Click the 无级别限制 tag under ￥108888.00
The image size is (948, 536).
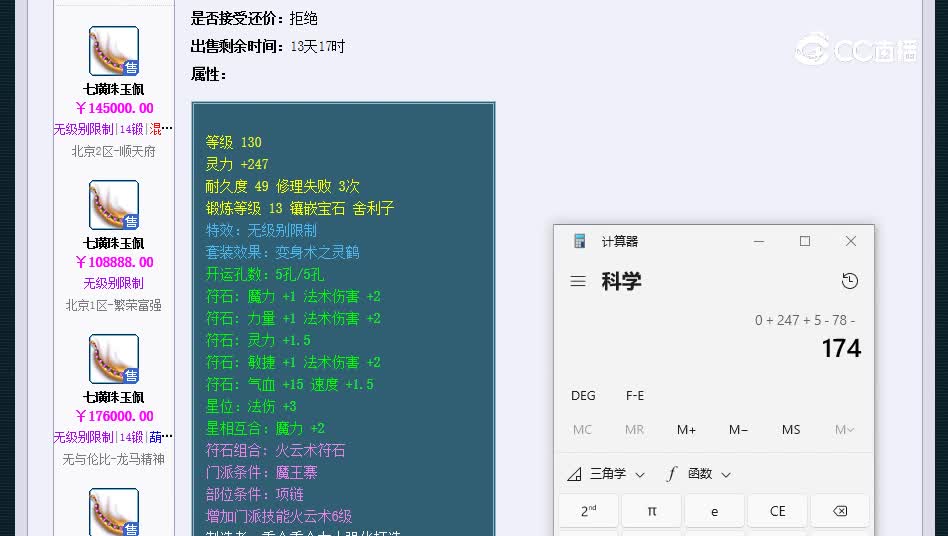pyautogui.click(x=114, y=283)
